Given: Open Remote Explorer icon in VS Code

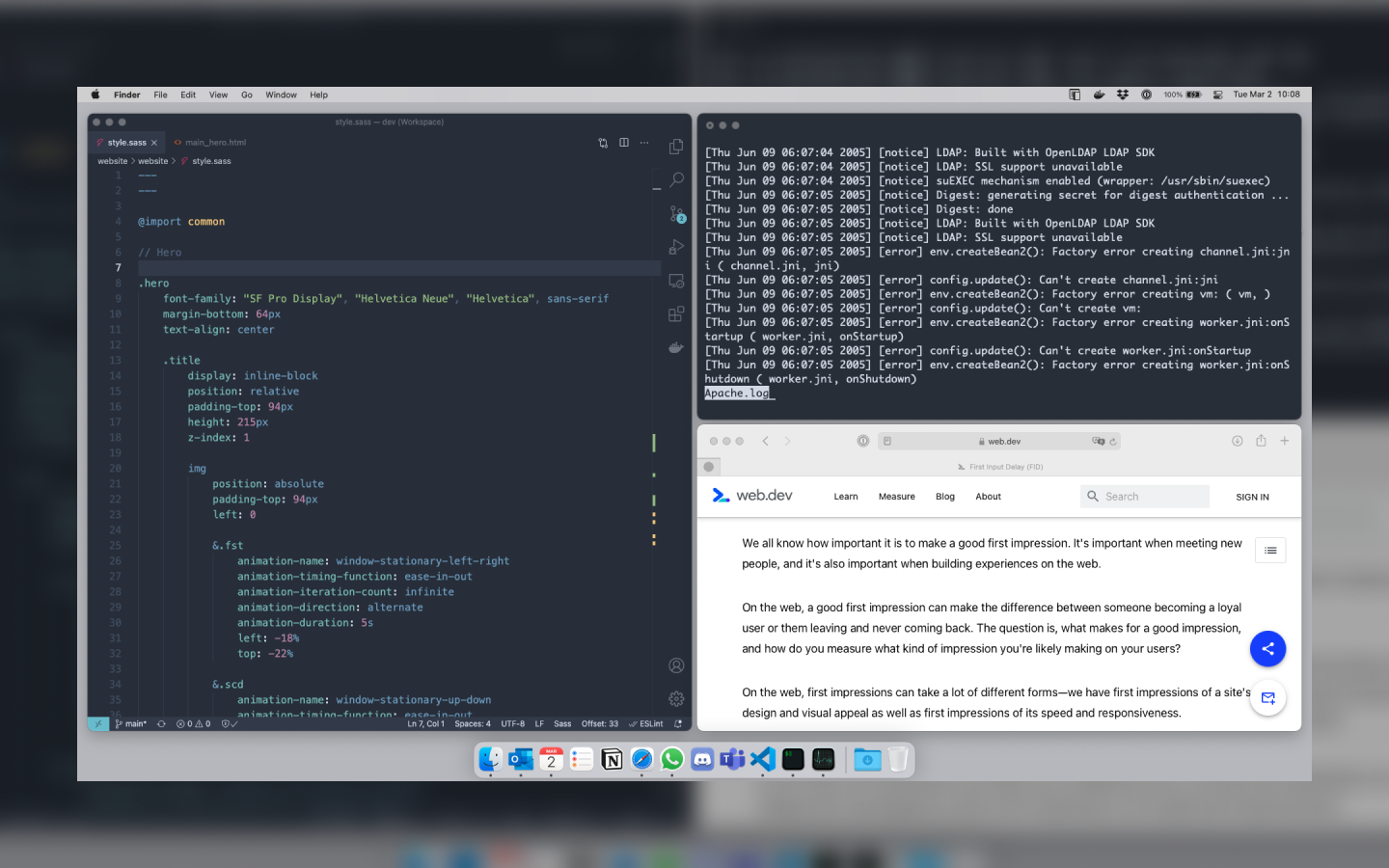Looking at the screenshot, I should (x=676, y=281).
